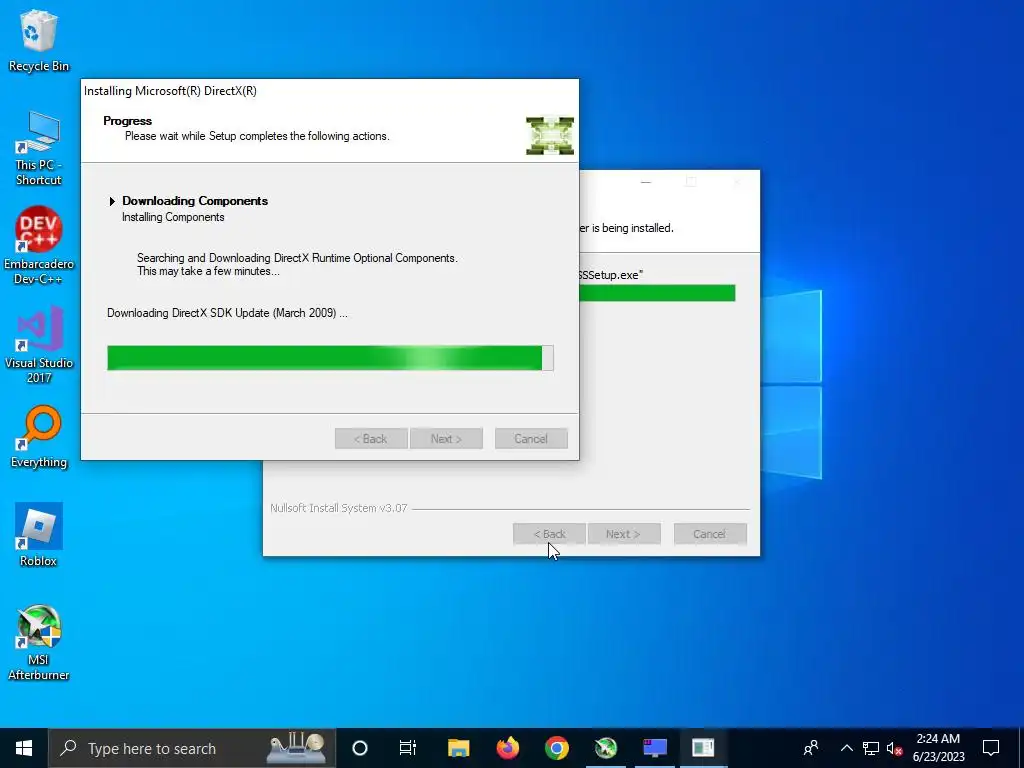Click Back in the Nullsoft installer window

(x=549, y=534)
